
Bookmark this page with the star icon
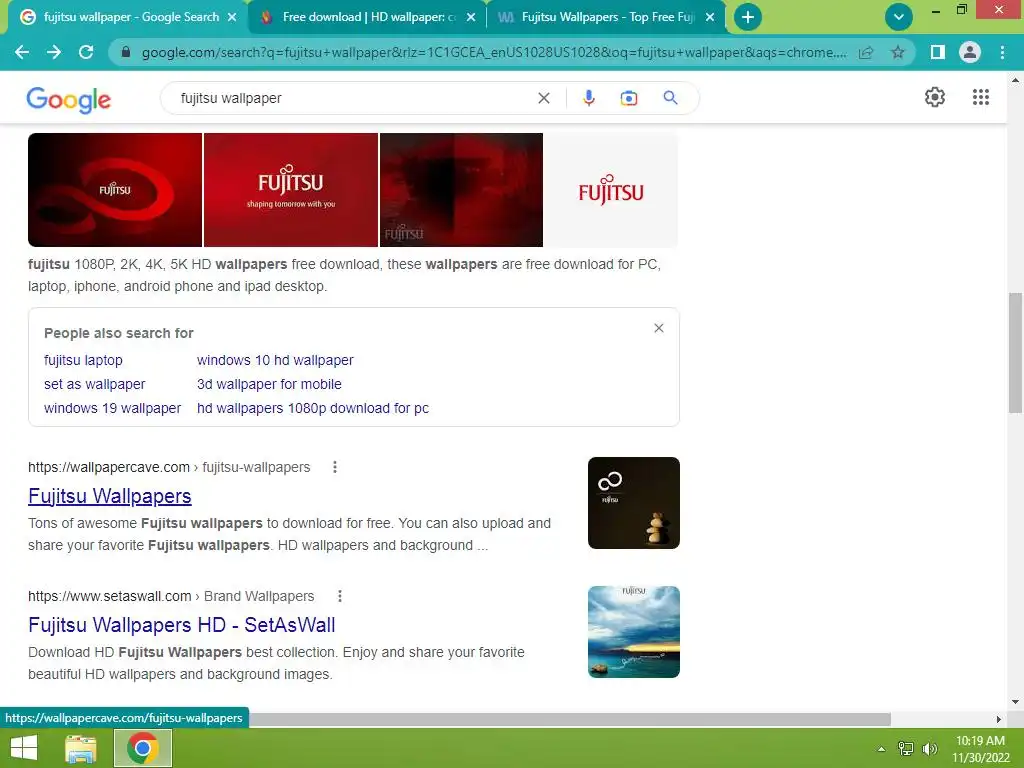[x=898, y=52]
